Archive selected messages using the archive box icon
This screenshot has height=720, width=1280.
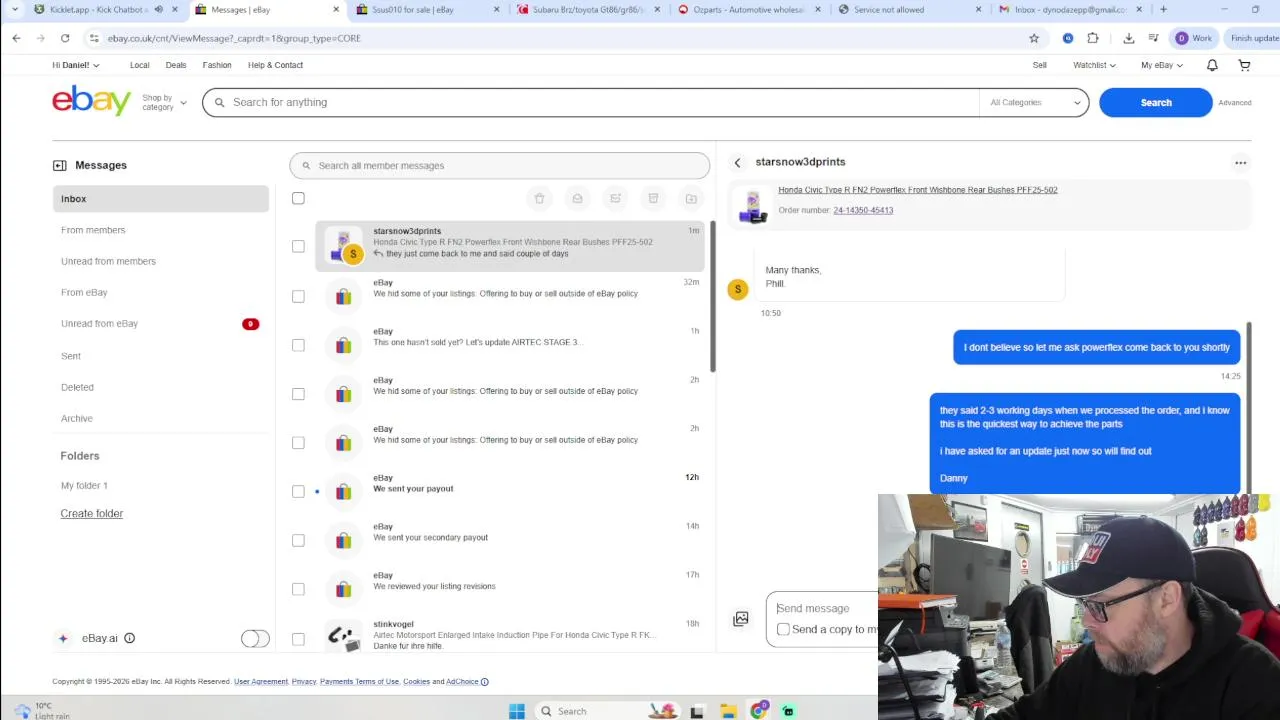tap(653, 198)
